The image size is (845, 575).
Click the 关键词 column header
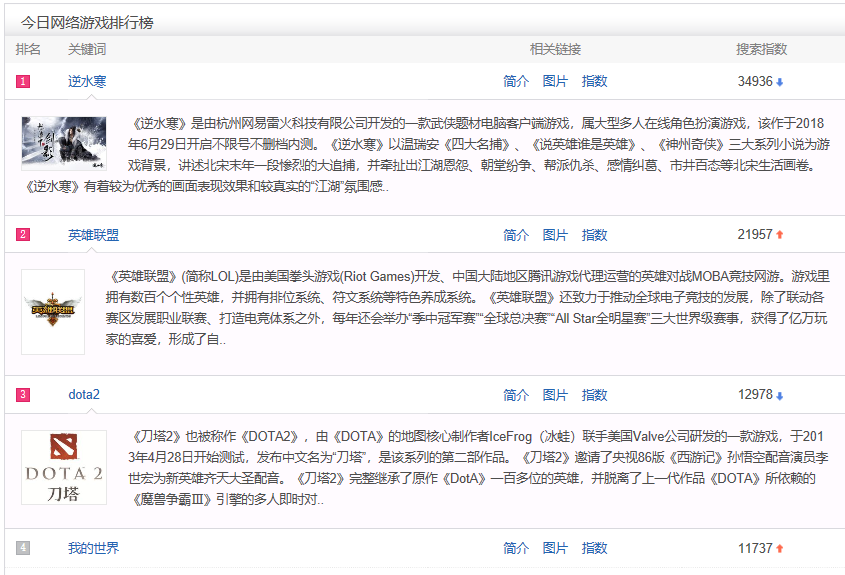pos(87,50)
